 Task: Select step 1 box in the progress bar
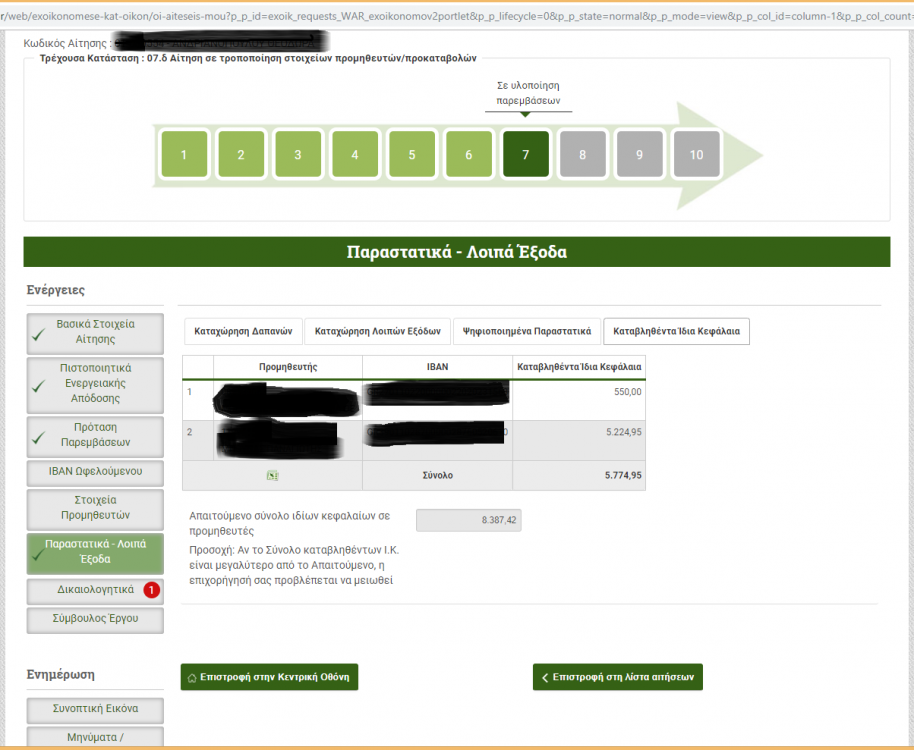point(184,155)
